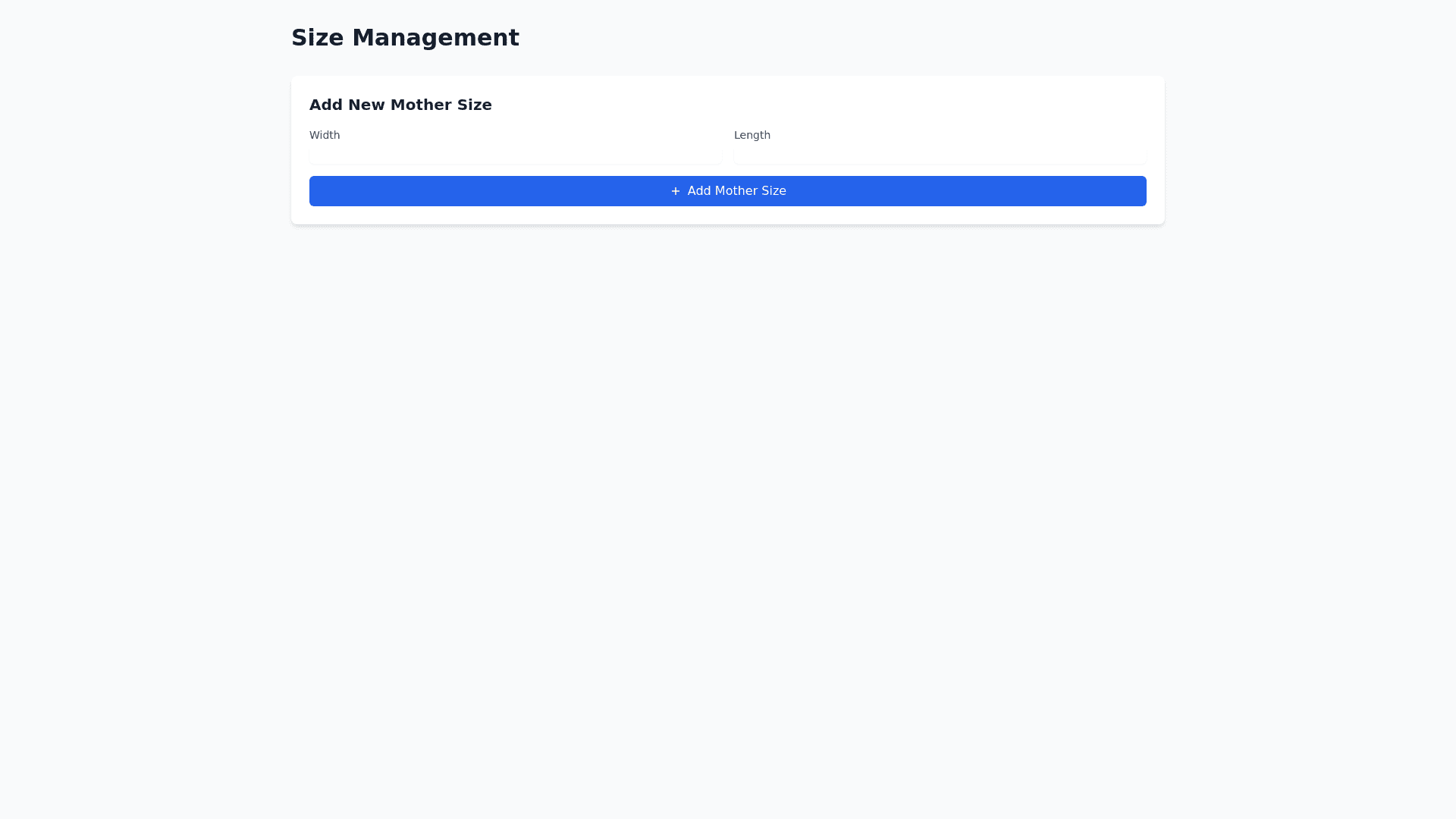Focus the Length input field
Image resolution: width=1456 pixels, height=819 pixels.
coord(940,155)
